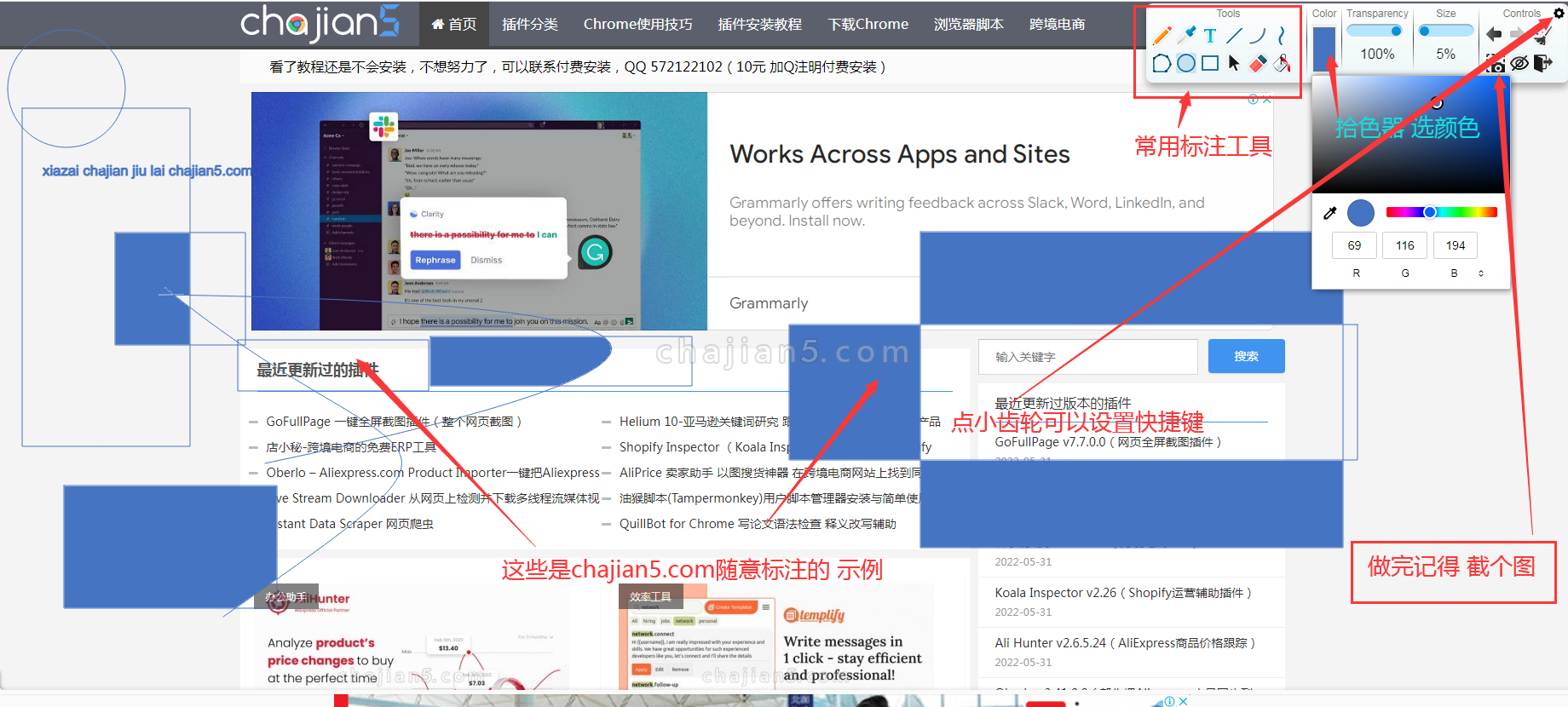This screenshot has height=707, width=1568.
Task: Click the G value field showing 116
Action: pos(1405,245)
